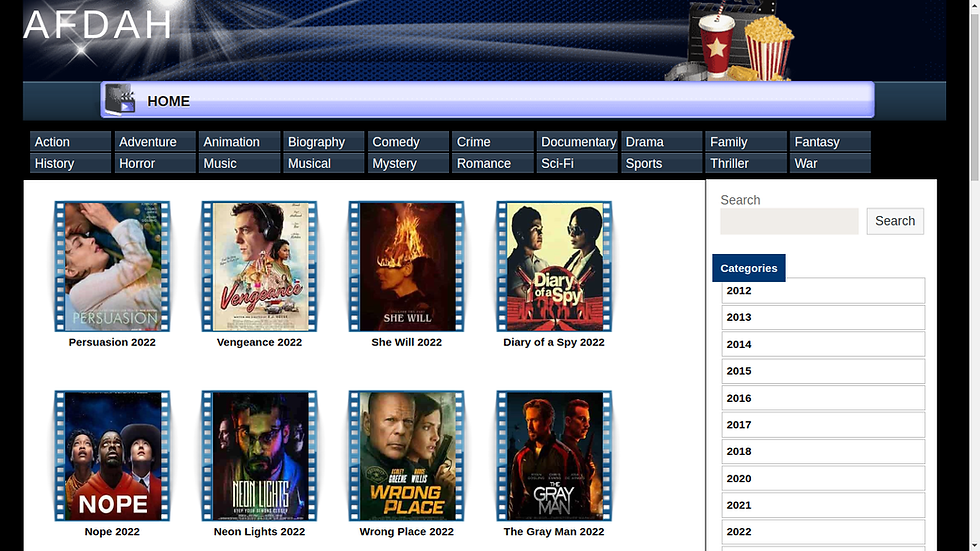Screen dimensions: 980x551
Task: Open the 2014 category
Action: pyautogui.click(x=823, y=344)
